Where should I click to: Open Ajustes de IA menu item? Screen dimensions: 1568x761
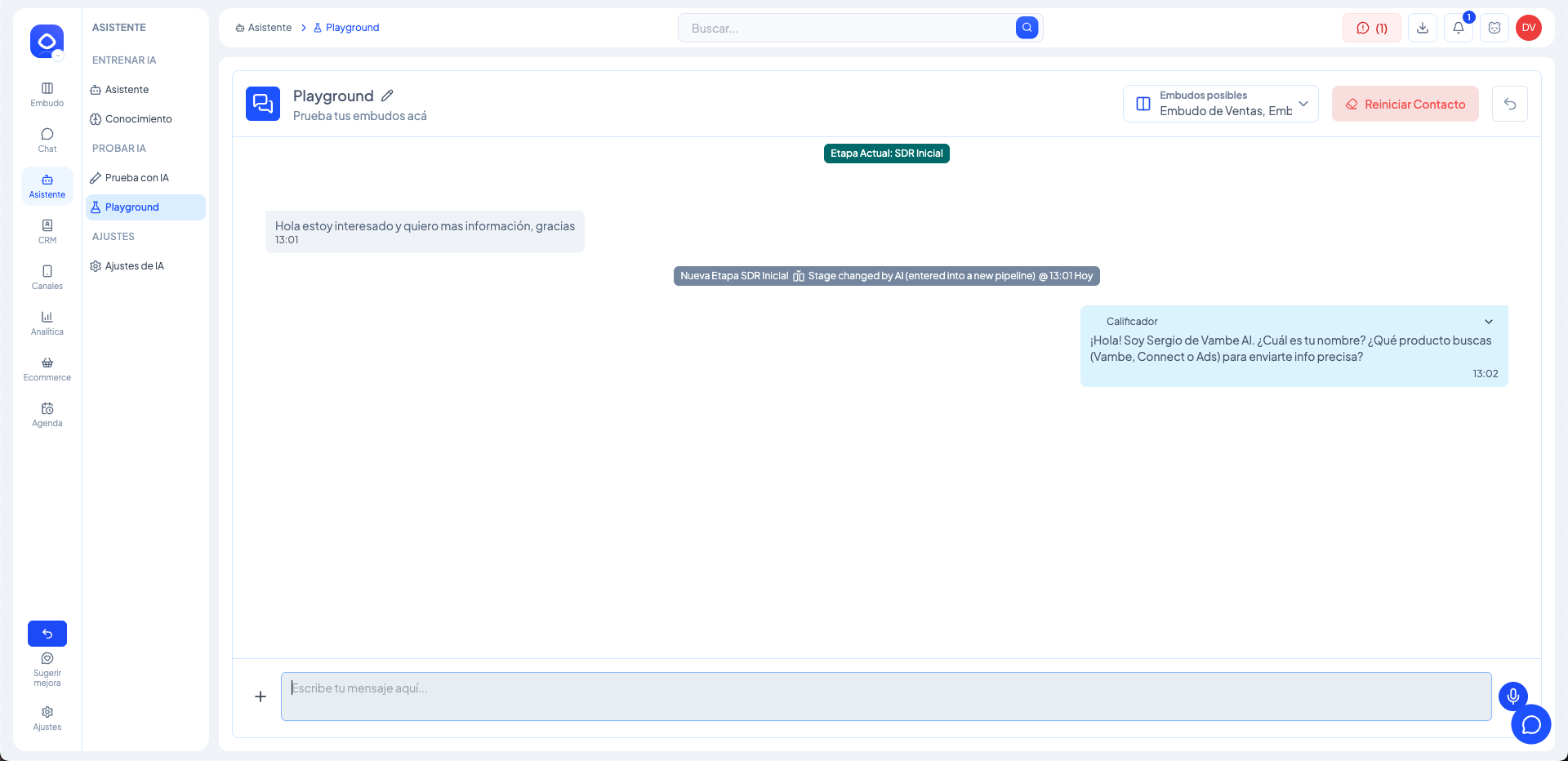134,266
